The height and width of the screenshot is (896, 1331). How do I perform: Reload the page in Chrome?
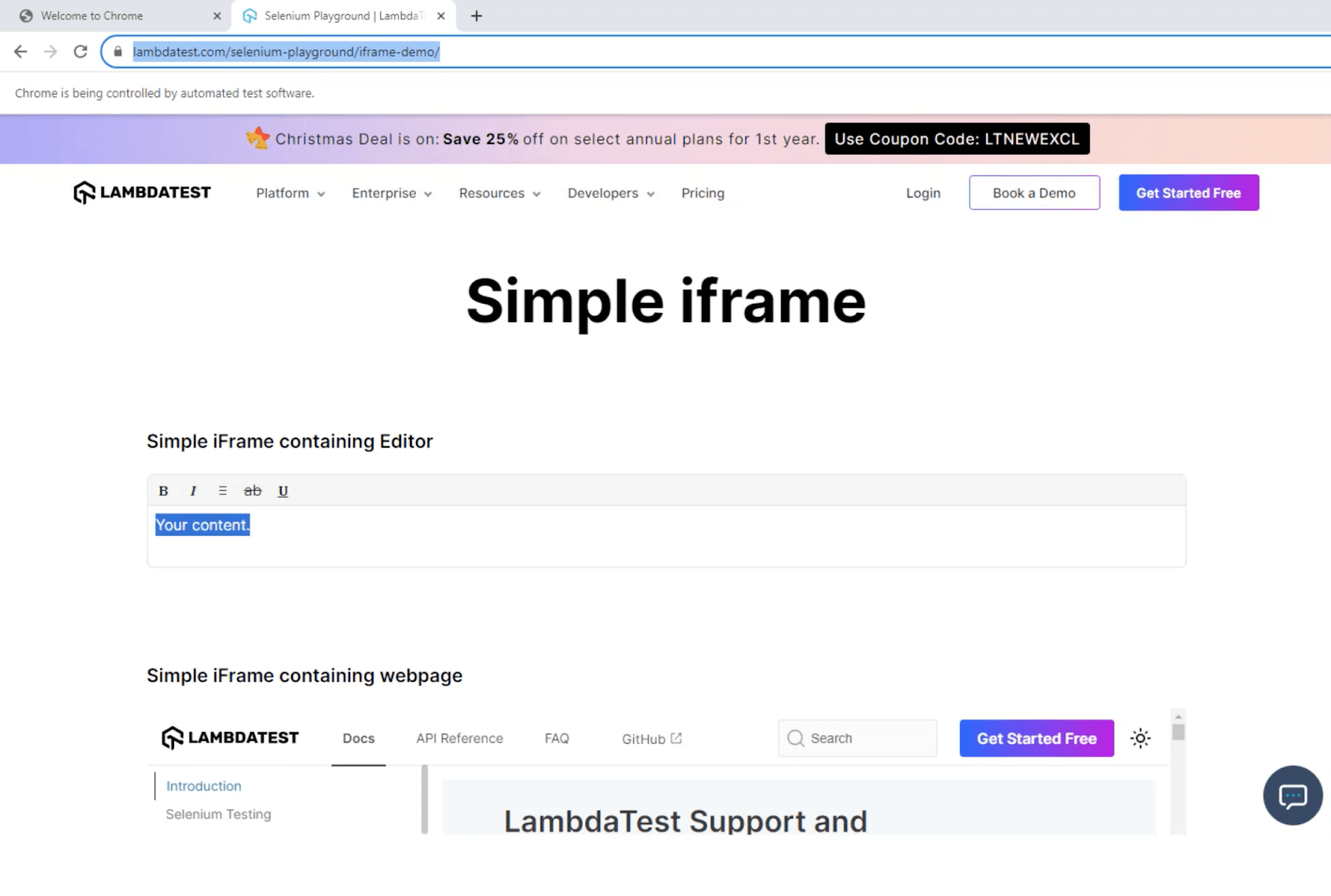click(81, 52)
